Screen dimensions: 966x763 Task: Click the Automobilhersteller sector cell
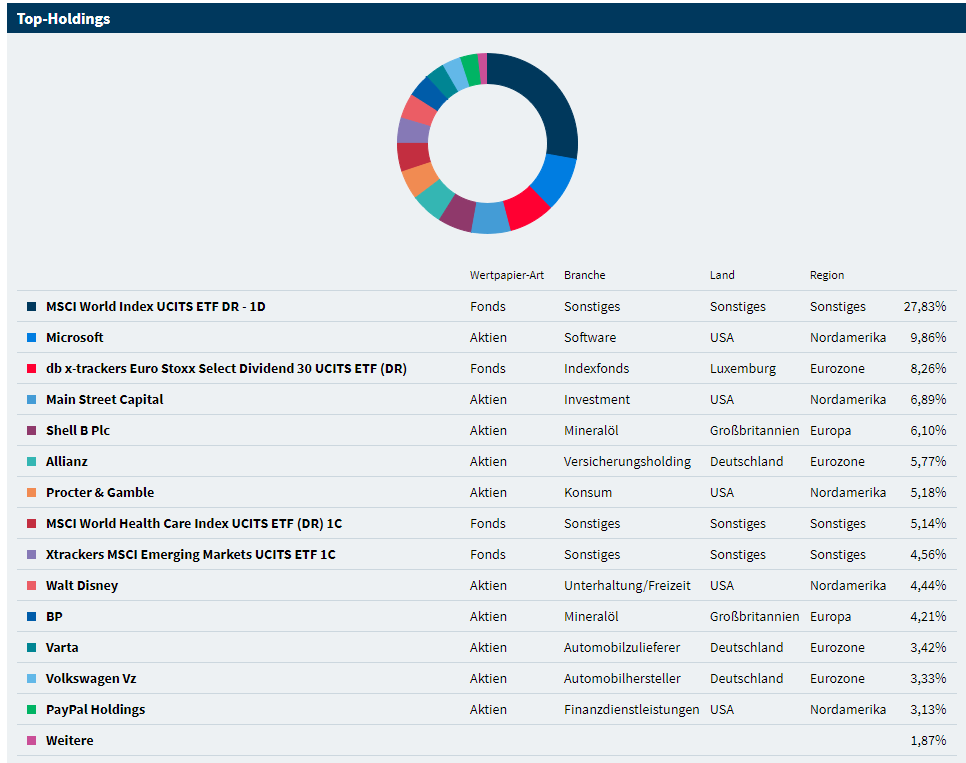pos(622,679)
